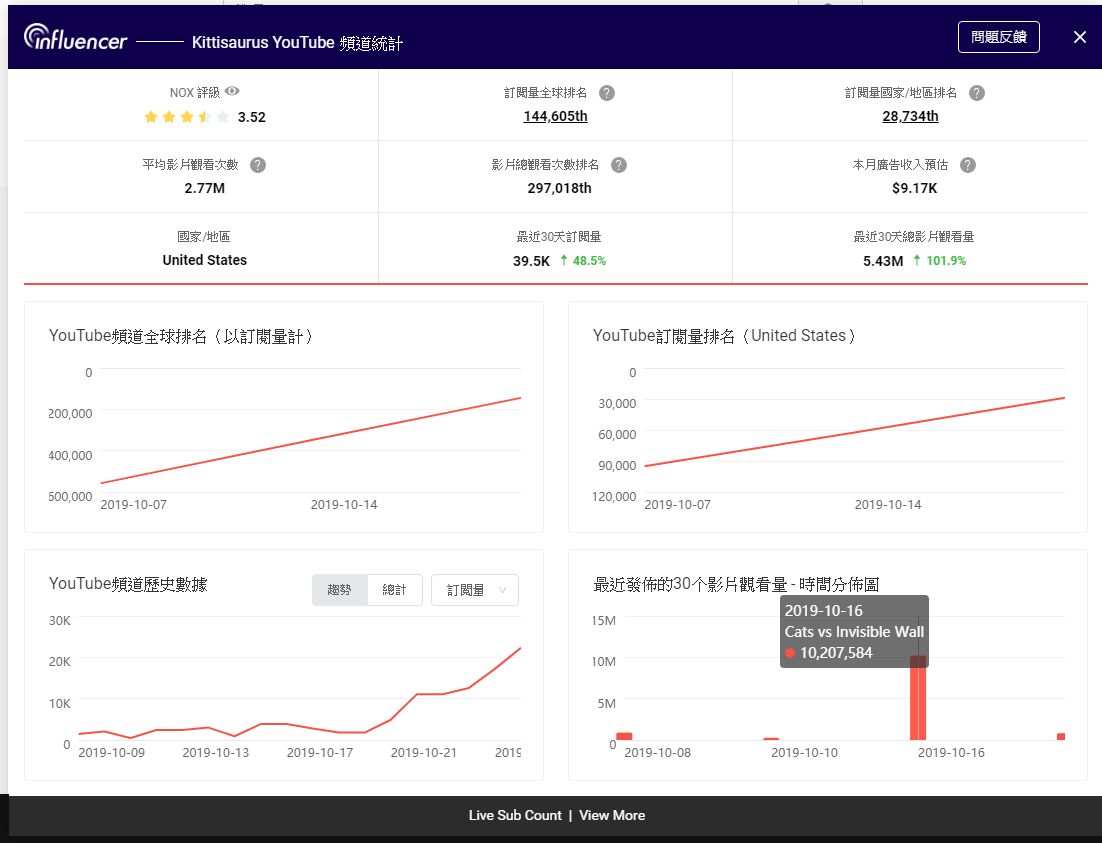
Task: Click help icon next to global subscriber rank
Action: 606,93
